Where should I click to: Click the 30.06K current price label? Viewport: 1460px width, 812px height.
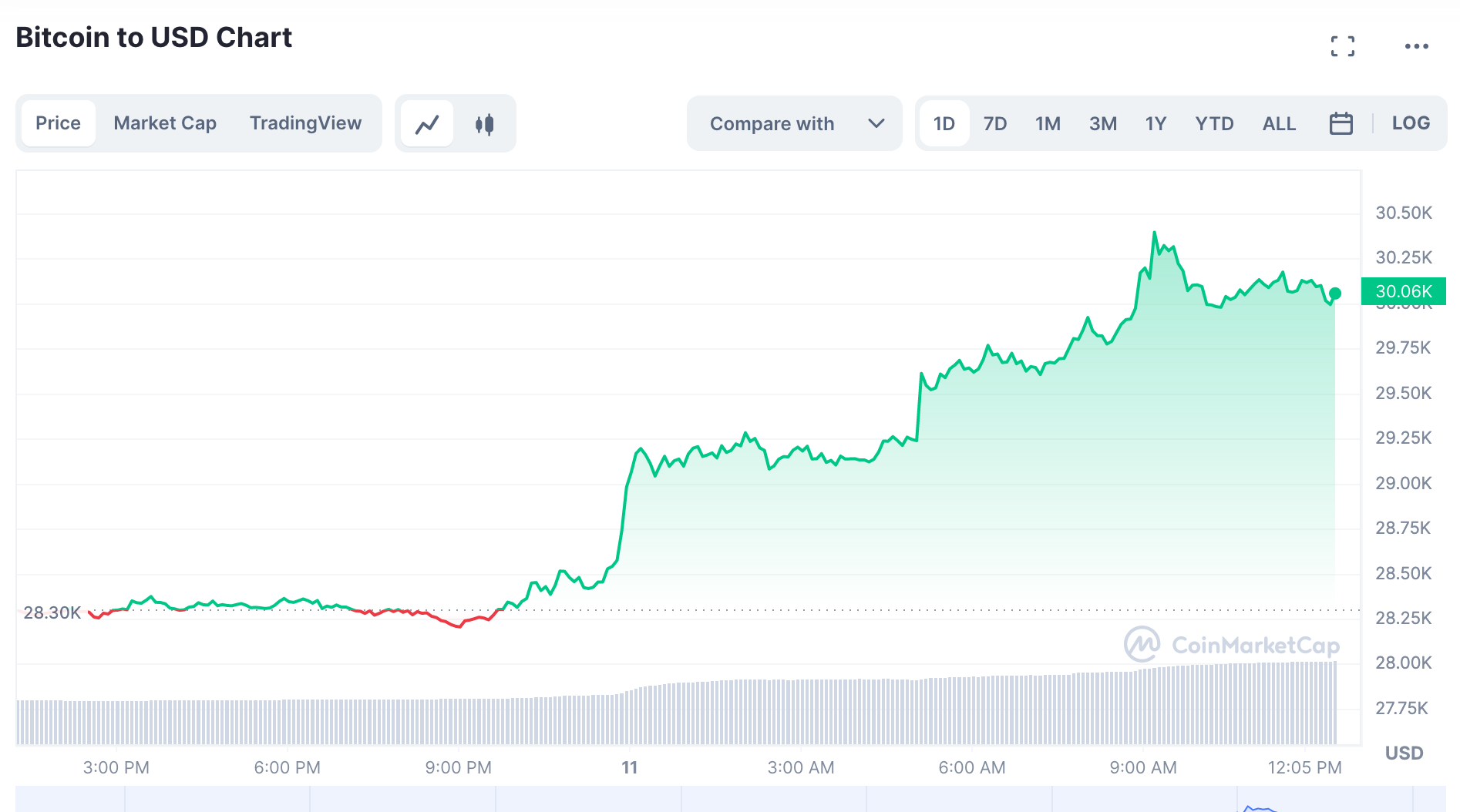click(1403, 291)
